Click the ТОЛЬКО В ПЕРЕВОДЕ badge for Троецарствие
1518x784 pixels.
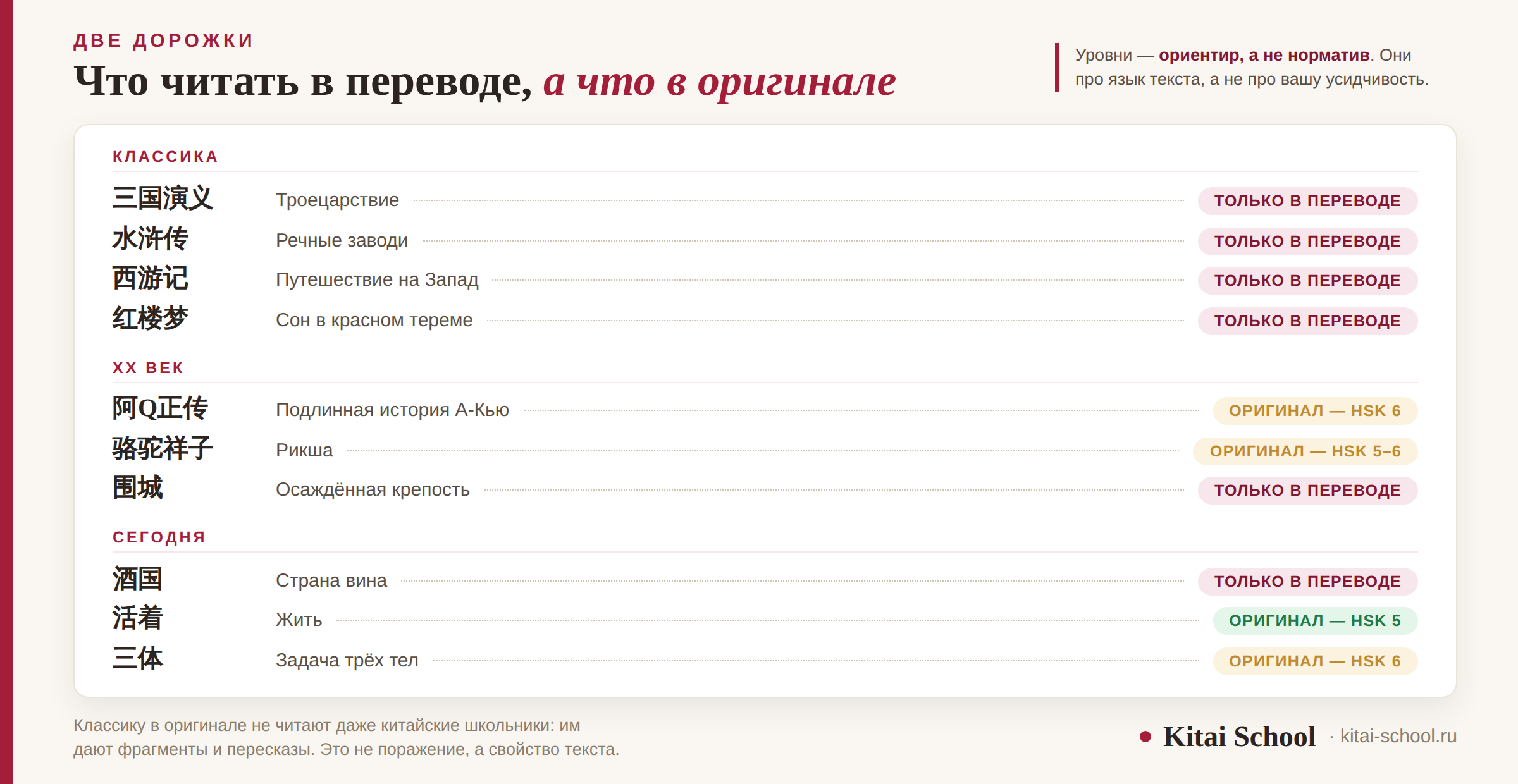pyautogui.click(x=1307, y=201)
